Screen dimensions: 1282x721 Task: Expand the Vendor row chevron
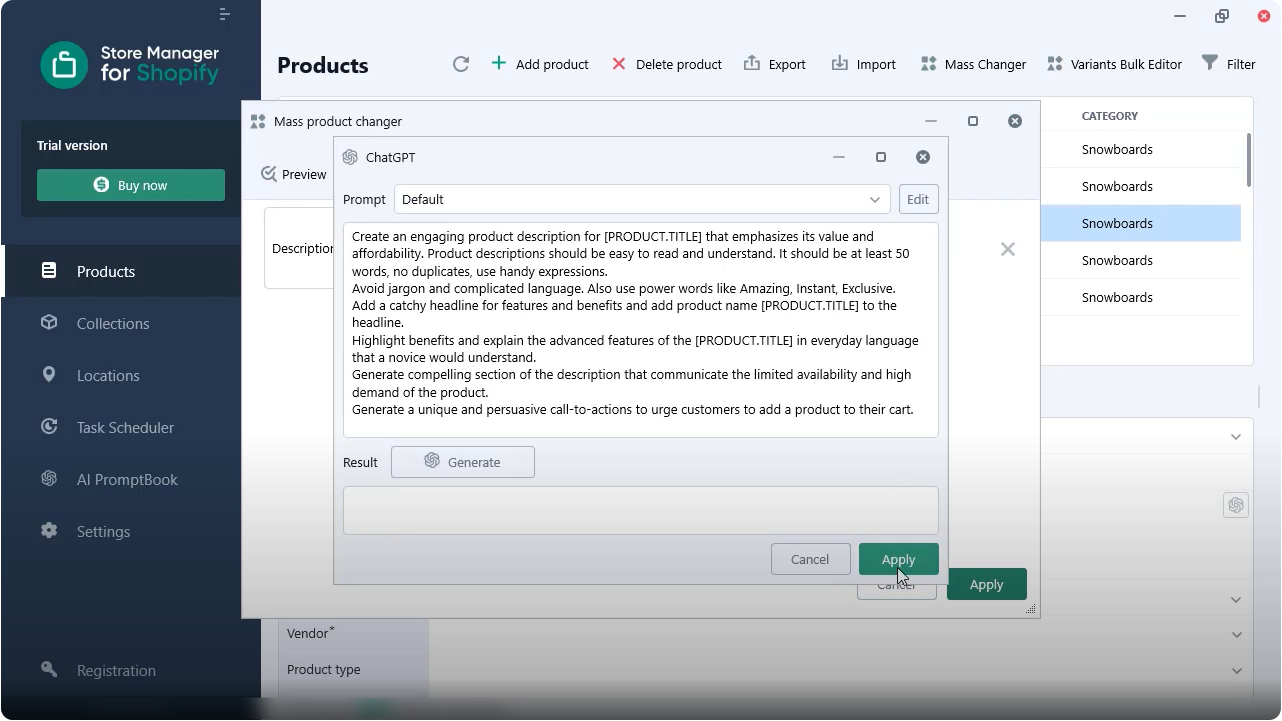tap(1237, 634)
